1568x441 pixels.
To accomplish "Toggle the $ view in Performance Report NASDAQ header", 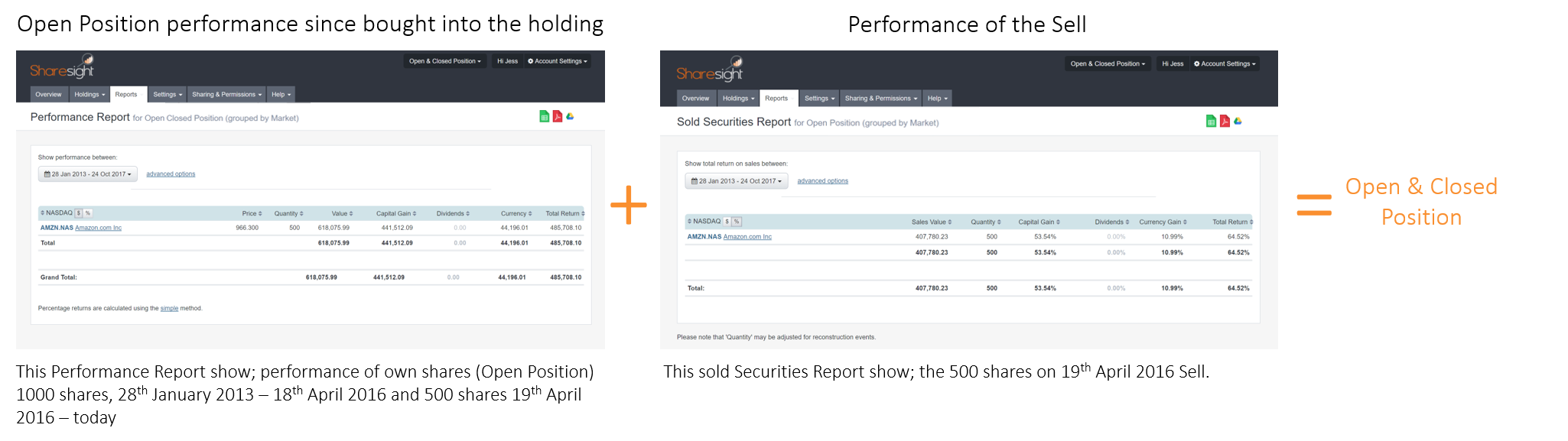I will click(x=79, y=213).
